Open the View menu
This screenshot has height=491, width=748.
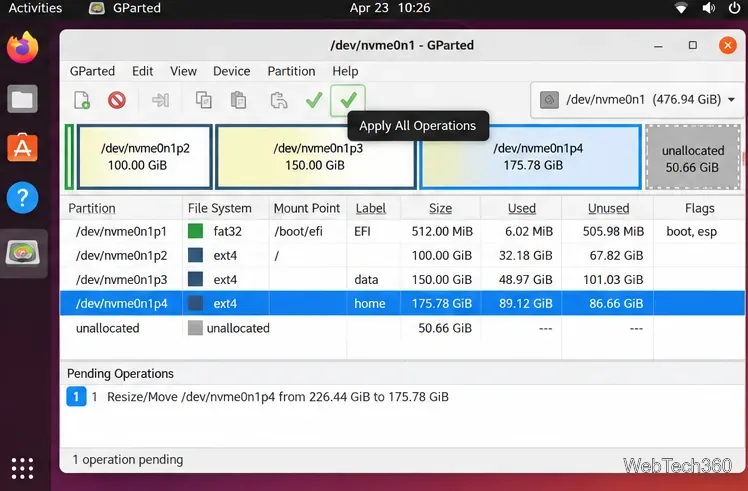[x=183, y=71]
